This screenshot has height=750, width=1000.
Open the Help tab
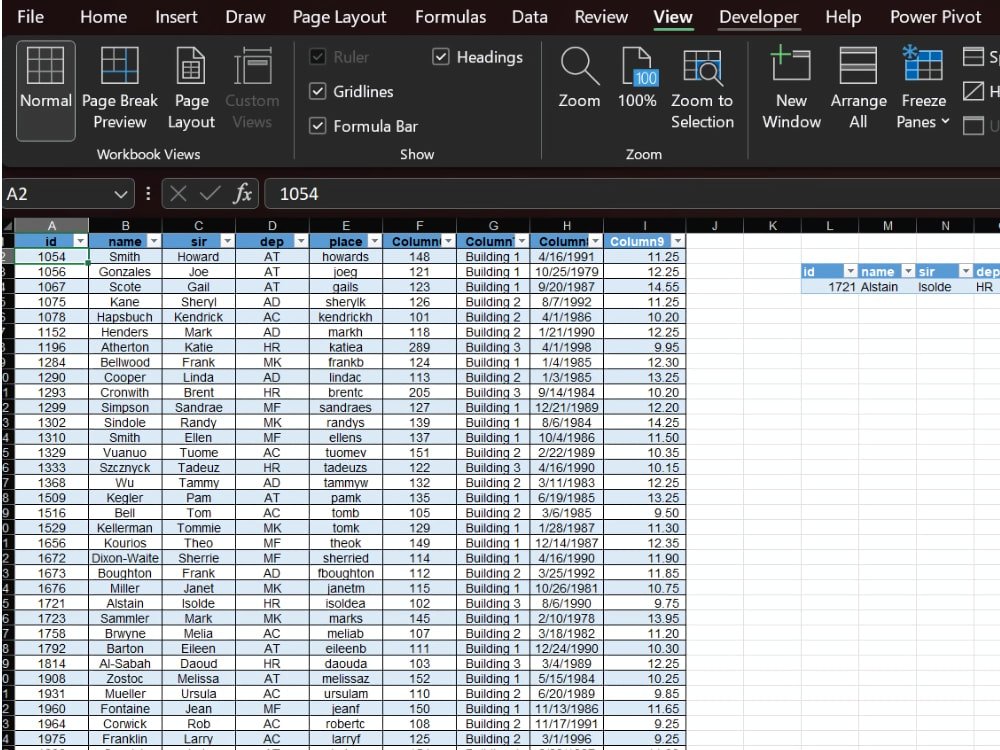tap(843, 17)
